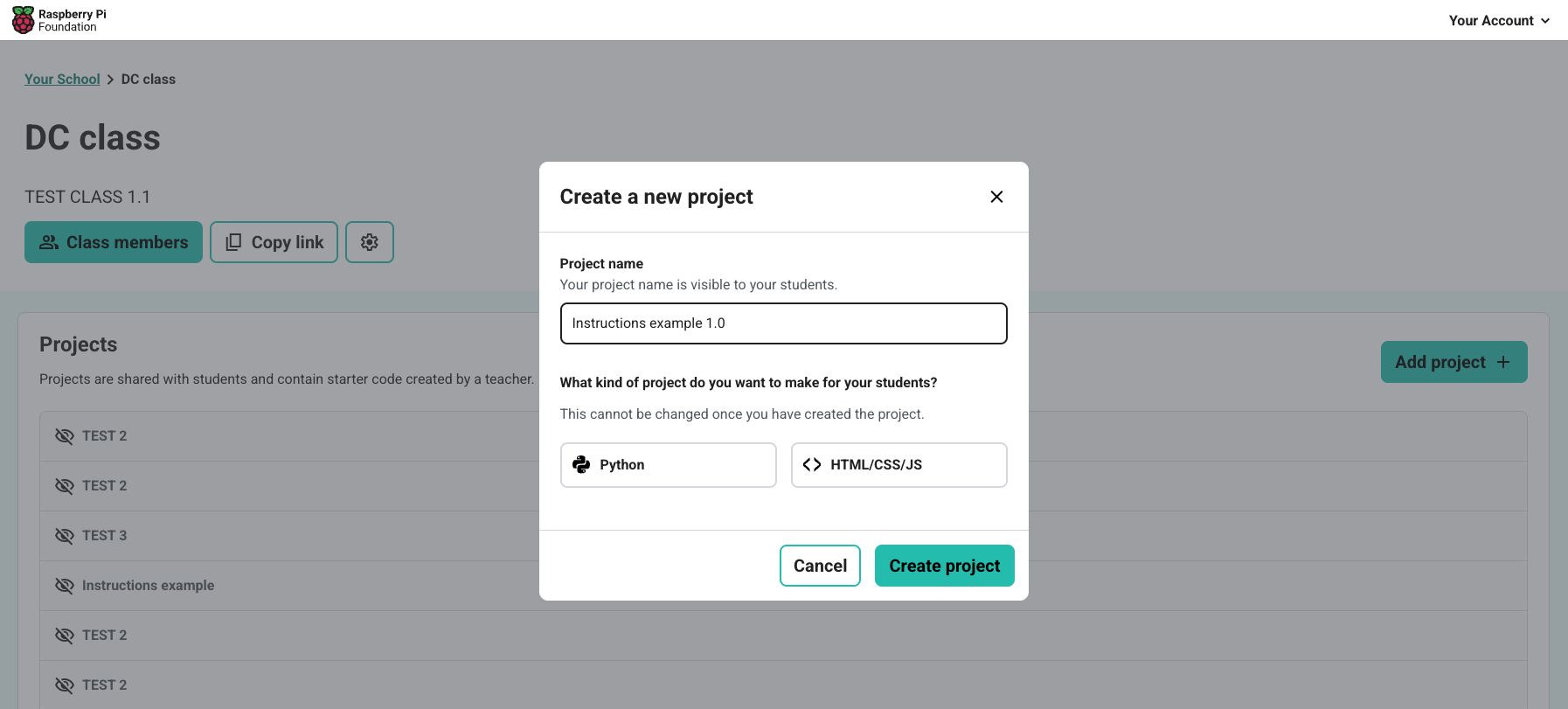This screenshot has height=709, width=1568.
Task: Open the Instructions example project row
Action: point(149,586)
